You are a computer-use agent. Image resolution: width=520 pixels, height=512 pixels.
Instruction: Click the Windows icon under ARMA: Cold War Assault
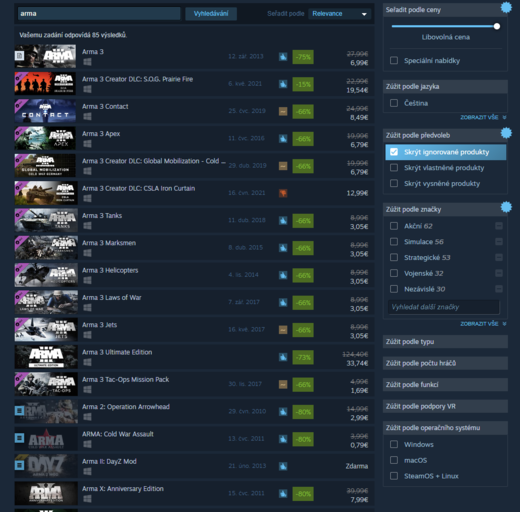coord(87,444)
